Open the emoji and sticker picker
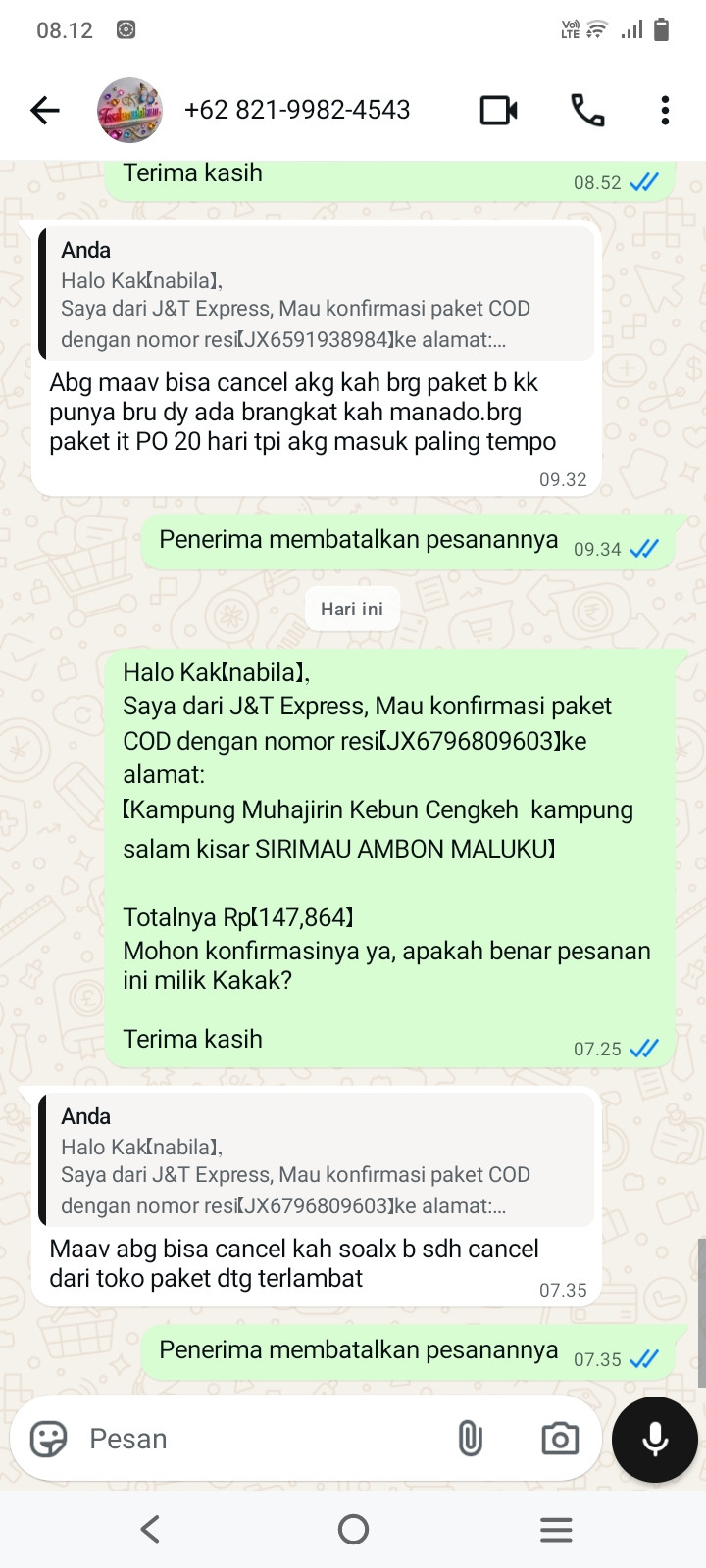Viewport: 706px width, 1568px height. tap(48, 1439)
